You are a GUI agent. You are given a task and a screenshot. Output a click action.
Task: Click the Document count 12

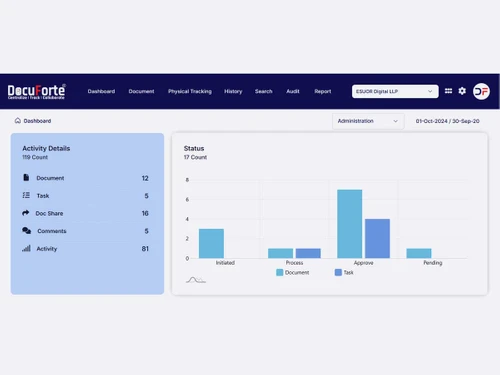click(145, 178)
